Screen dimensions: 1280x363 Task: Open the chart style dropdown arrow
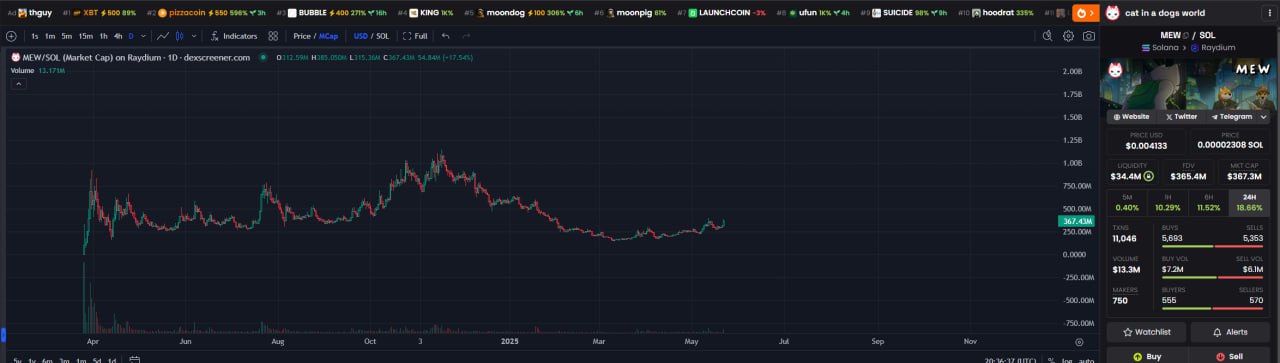194,36
